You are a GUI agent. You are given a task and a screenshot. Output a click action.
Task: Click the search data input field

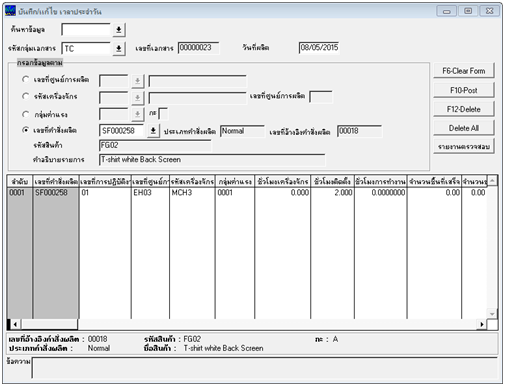(86, 30)
